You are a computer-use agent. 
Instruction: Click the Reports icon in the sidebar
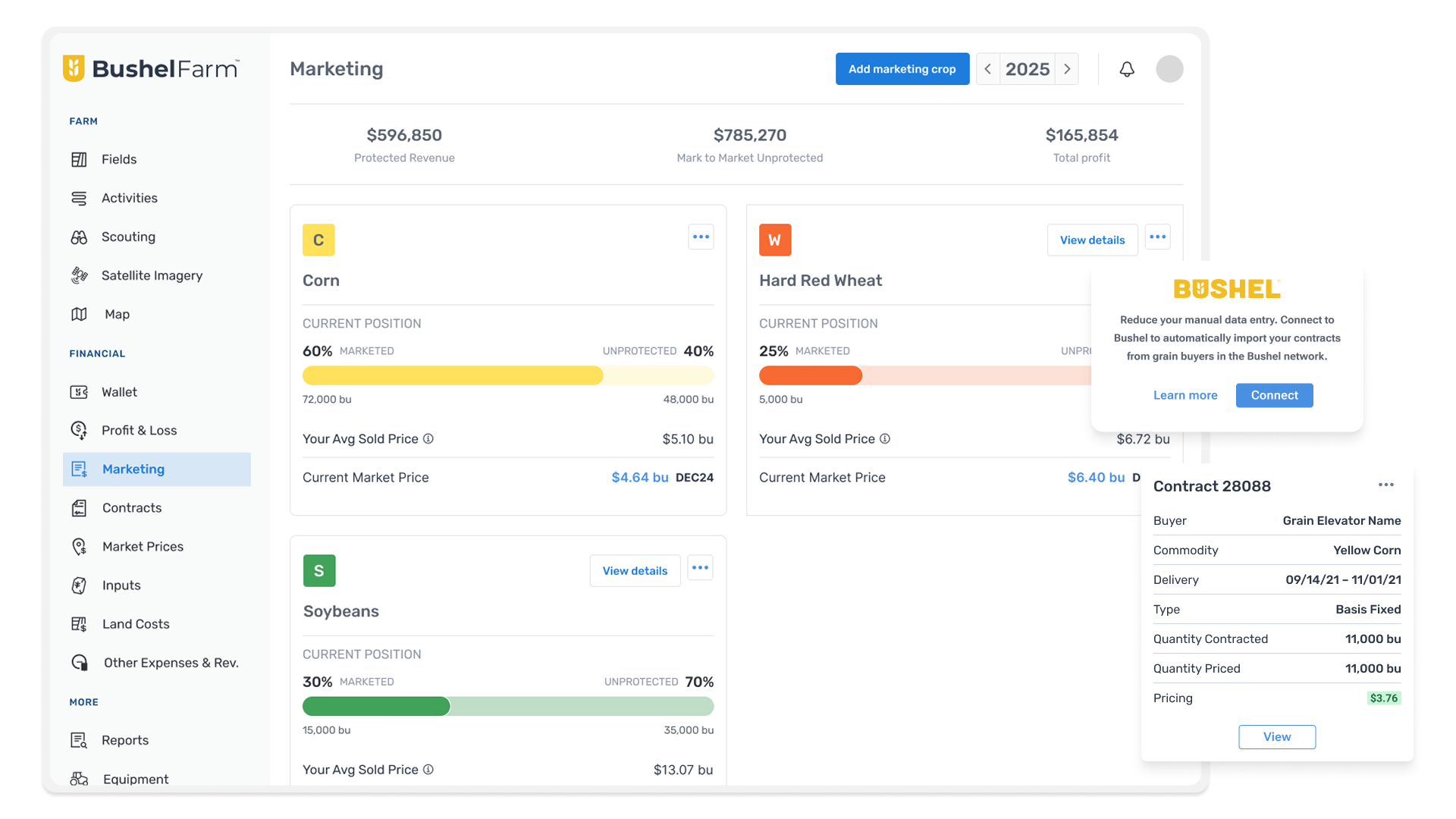point(79,740)
